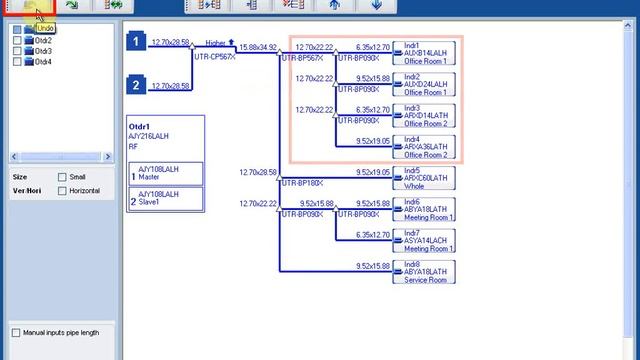Select indoor unit Indr4 ARXA36LATH
Image resolution: width=640 pixels, height=360 pixels.
click(x=424, y=147)
